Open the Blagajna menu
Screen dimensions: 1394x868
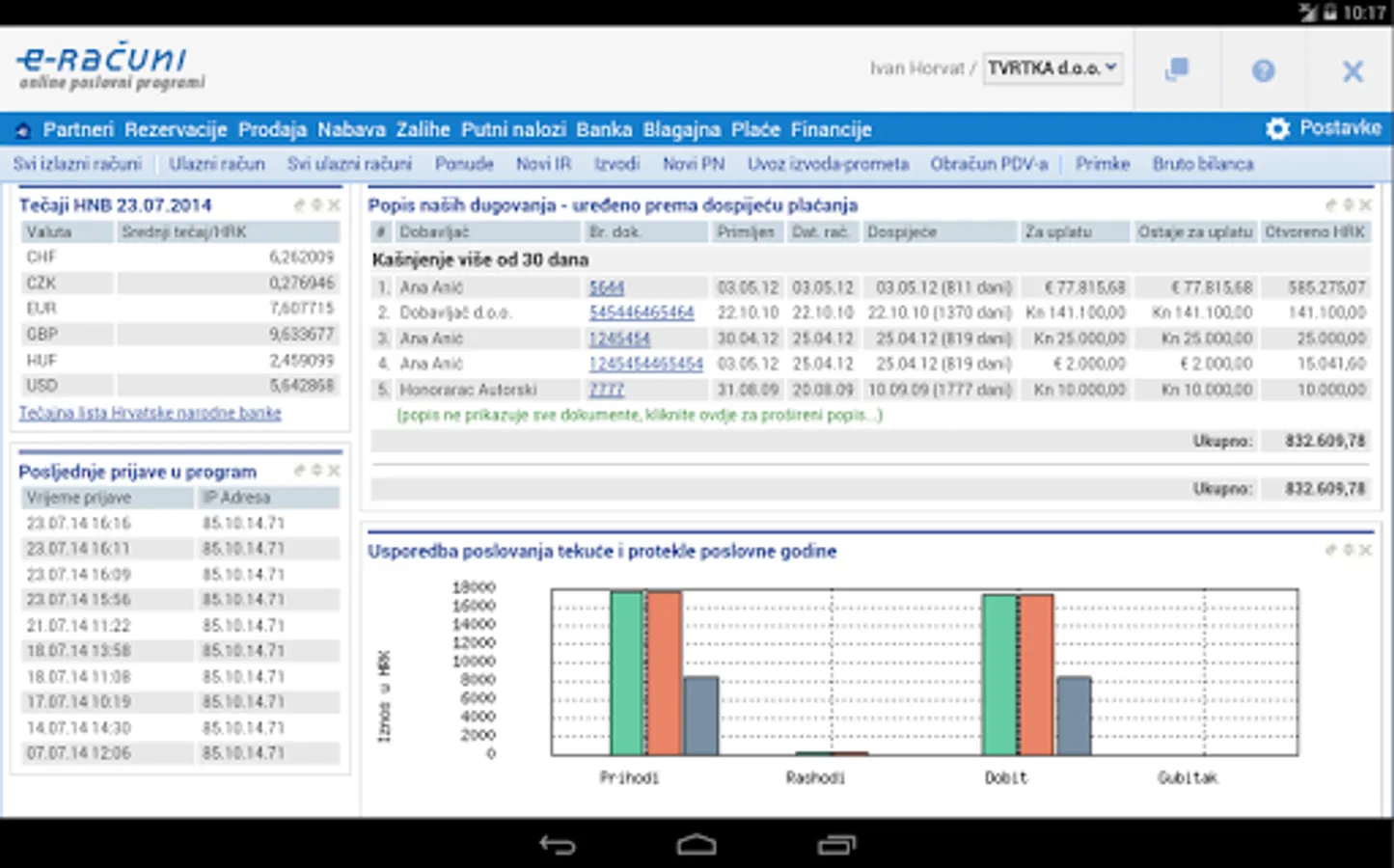point(682,129)
